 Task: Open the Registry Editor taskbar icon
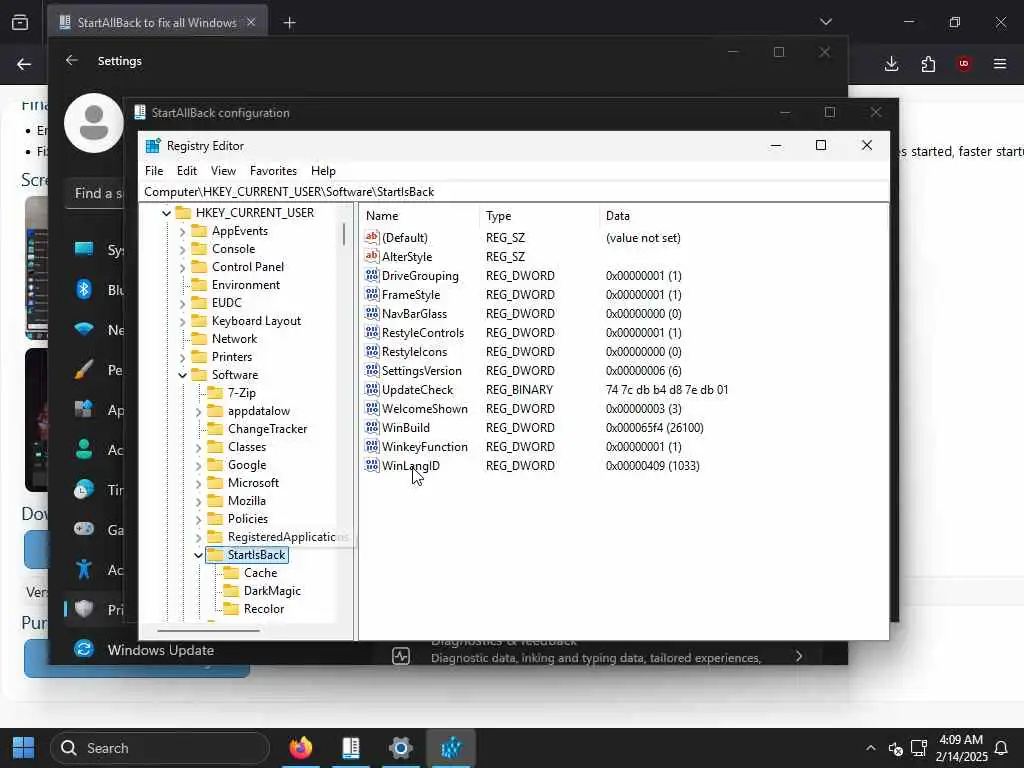coord(451,748)
